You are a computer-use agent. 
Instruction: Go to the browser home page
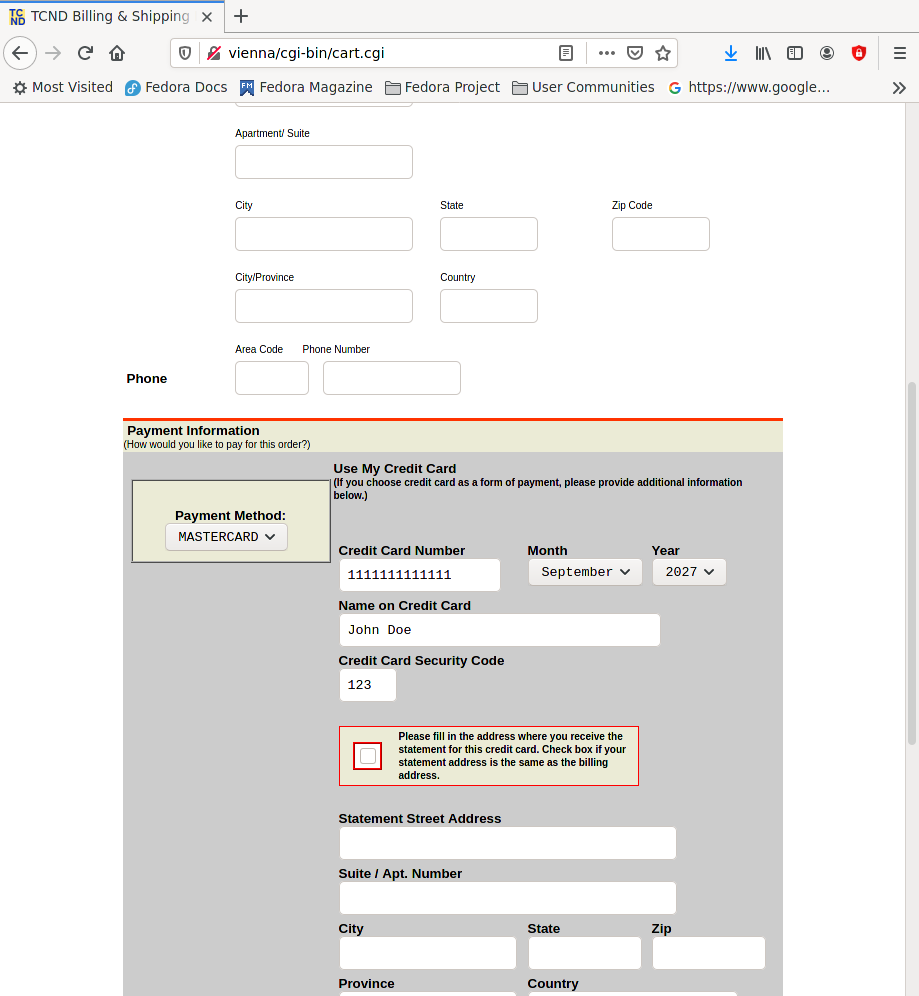[117, 53]
